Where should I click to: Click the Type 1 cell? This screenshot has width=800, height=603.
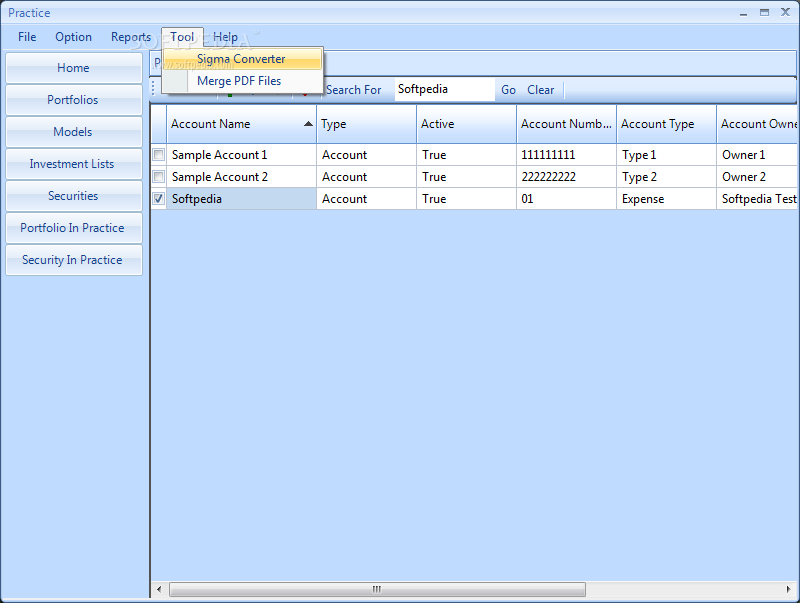(666, 155)
